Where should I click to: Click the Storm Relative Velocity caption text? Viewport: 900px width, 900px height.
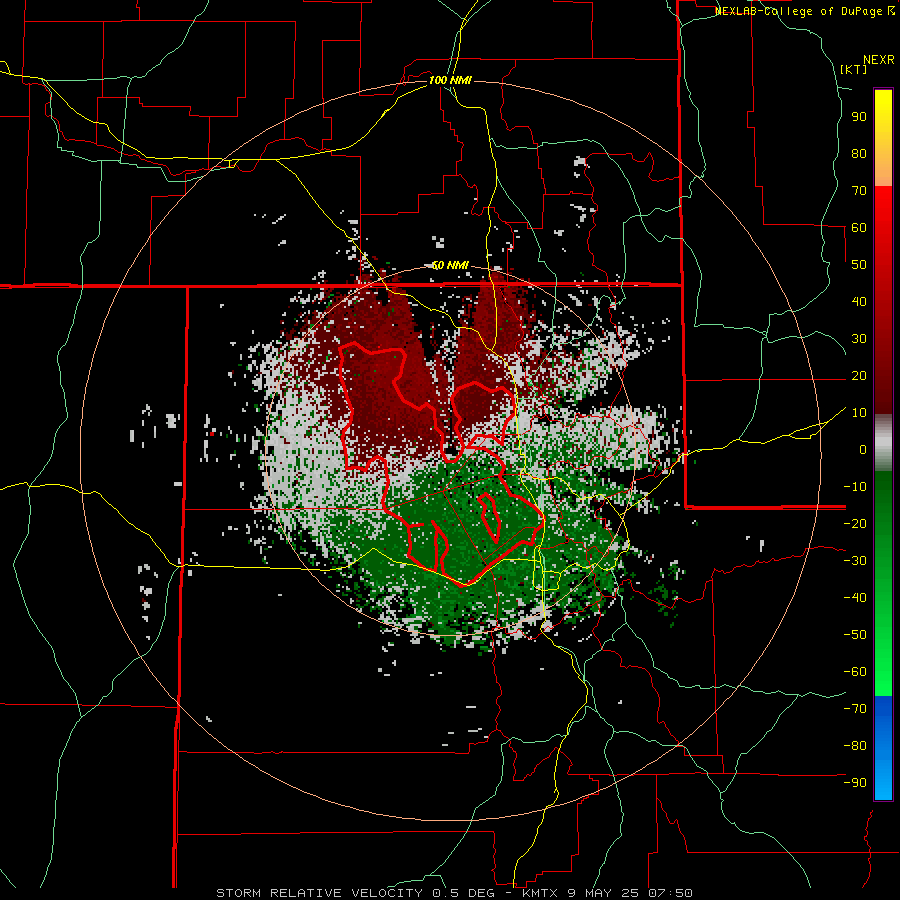[x=319, y=893]
